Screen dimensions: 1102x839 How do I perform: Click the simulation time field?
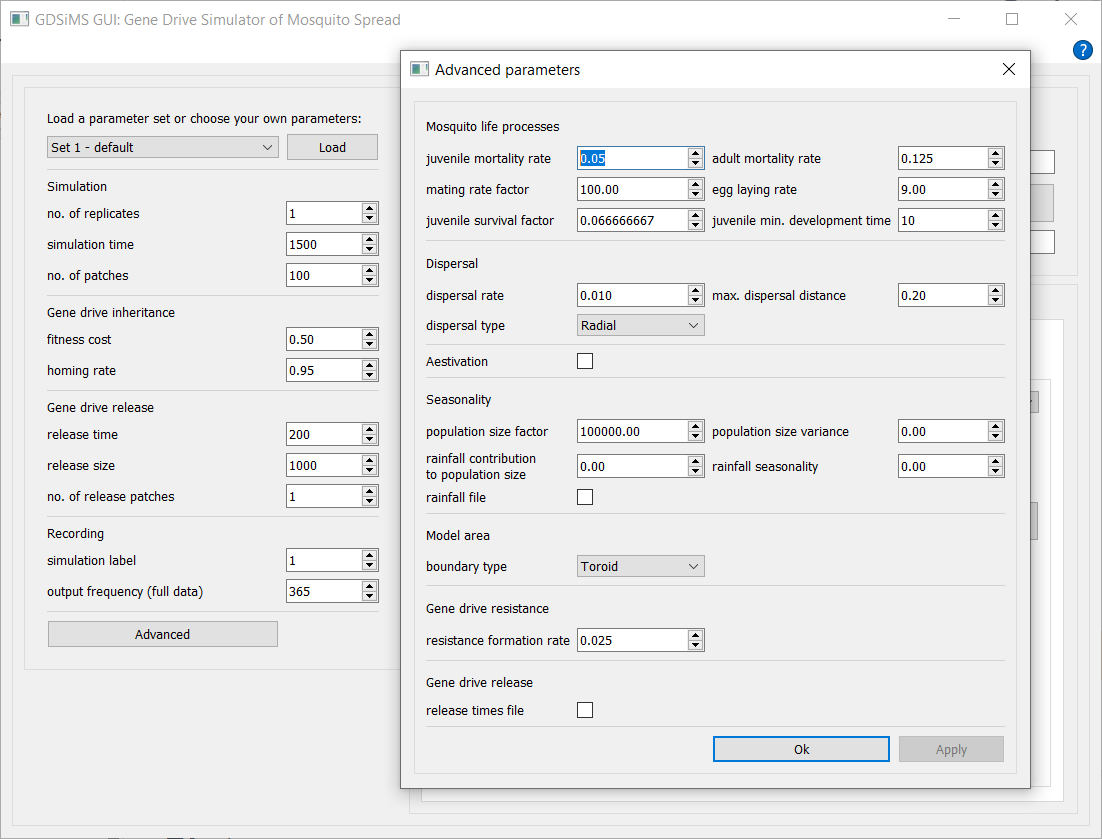(x=324, y=245)
